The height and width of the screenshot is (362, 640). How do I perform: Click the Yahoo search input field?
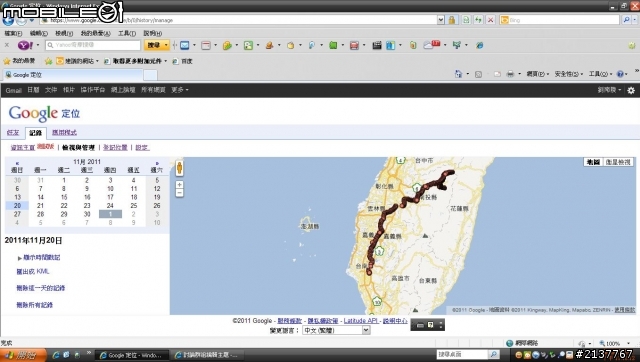[93, 45]
